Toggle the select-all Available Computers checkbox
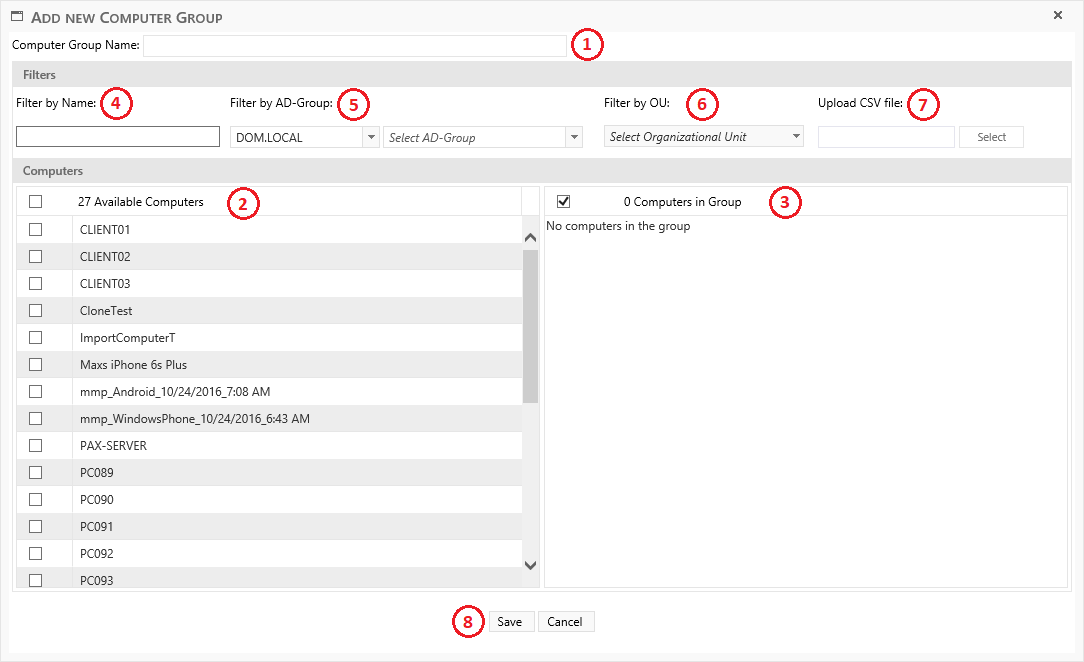 (36, 202)
